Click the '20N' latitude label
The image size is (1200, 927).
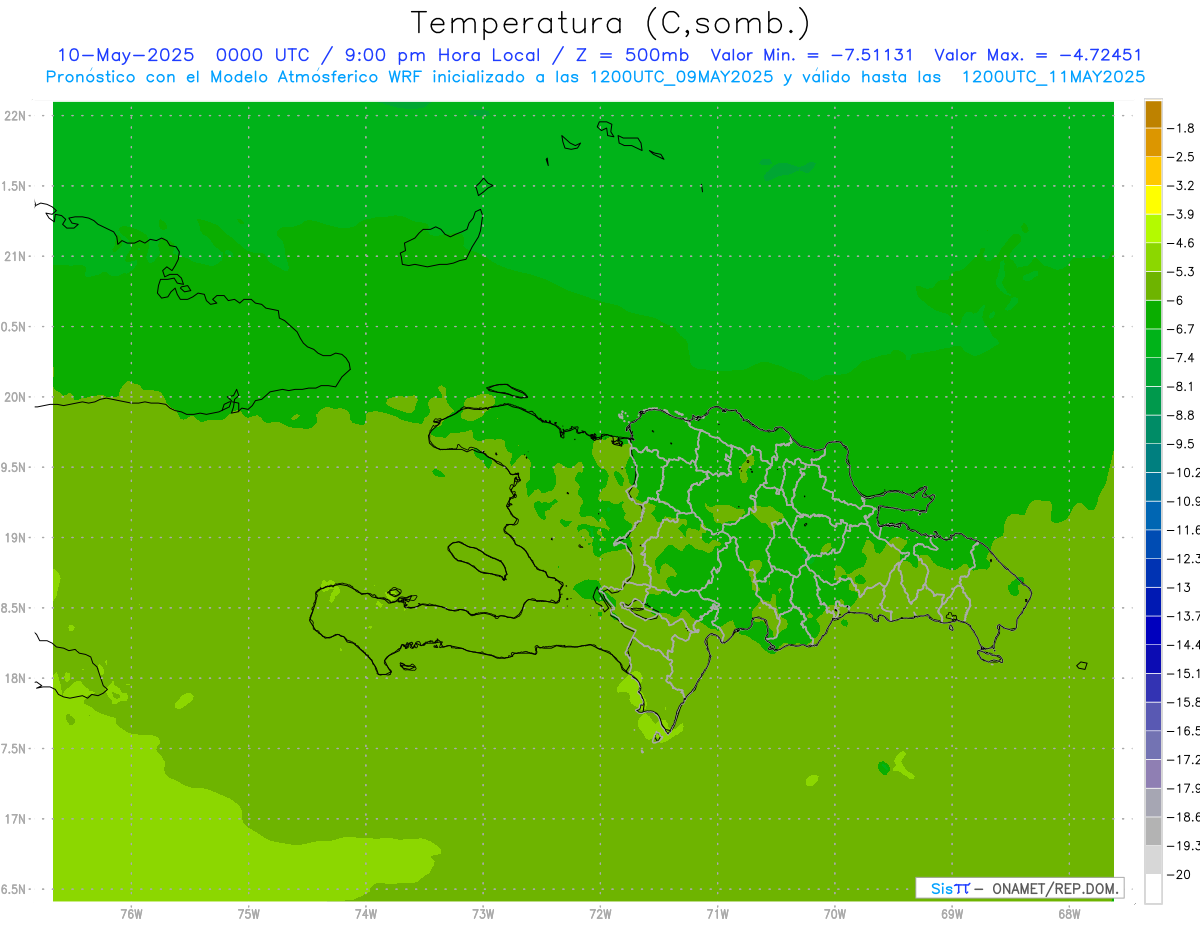16,397
